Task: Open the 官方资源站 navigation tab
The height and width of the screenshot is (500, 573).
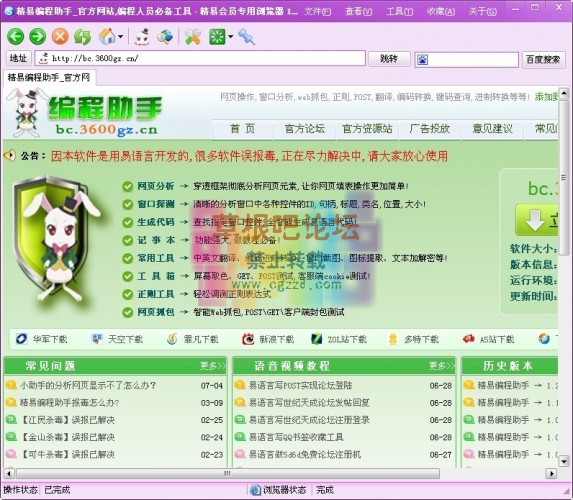Action: tap(367, 129)
